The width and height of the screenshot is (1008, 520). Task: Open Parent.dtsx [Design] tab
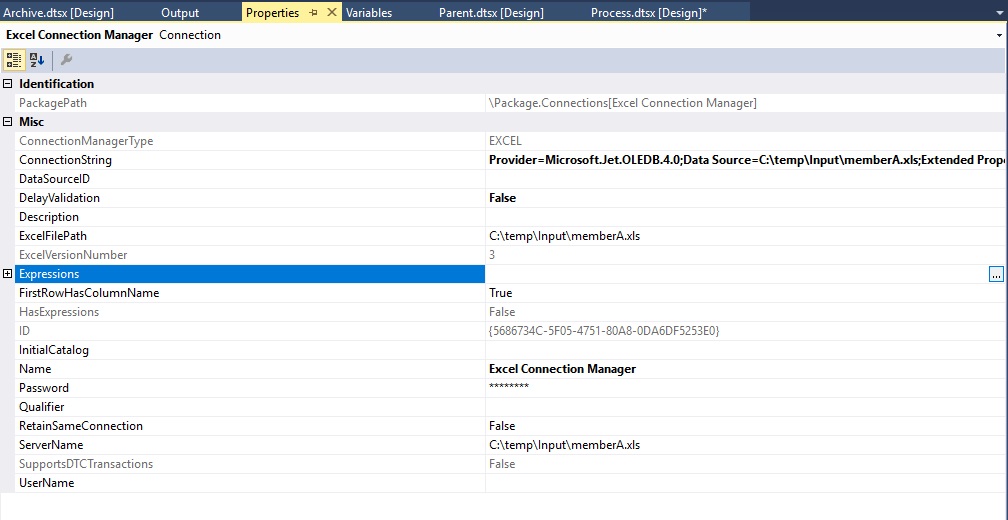491,13
